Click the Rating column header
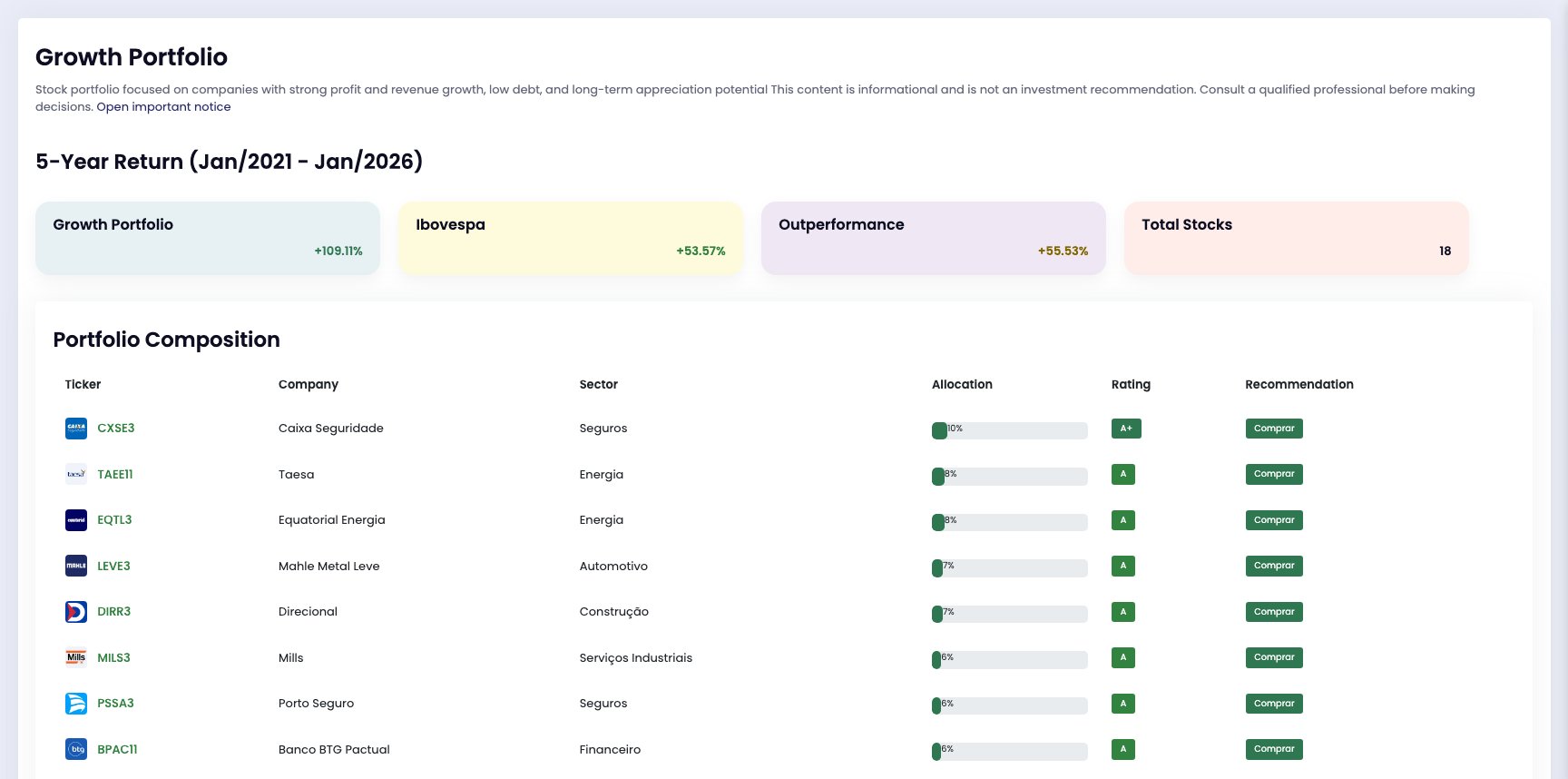Image resolution: width=1568 pixels, height=779 pixels. click(1131, 385)
